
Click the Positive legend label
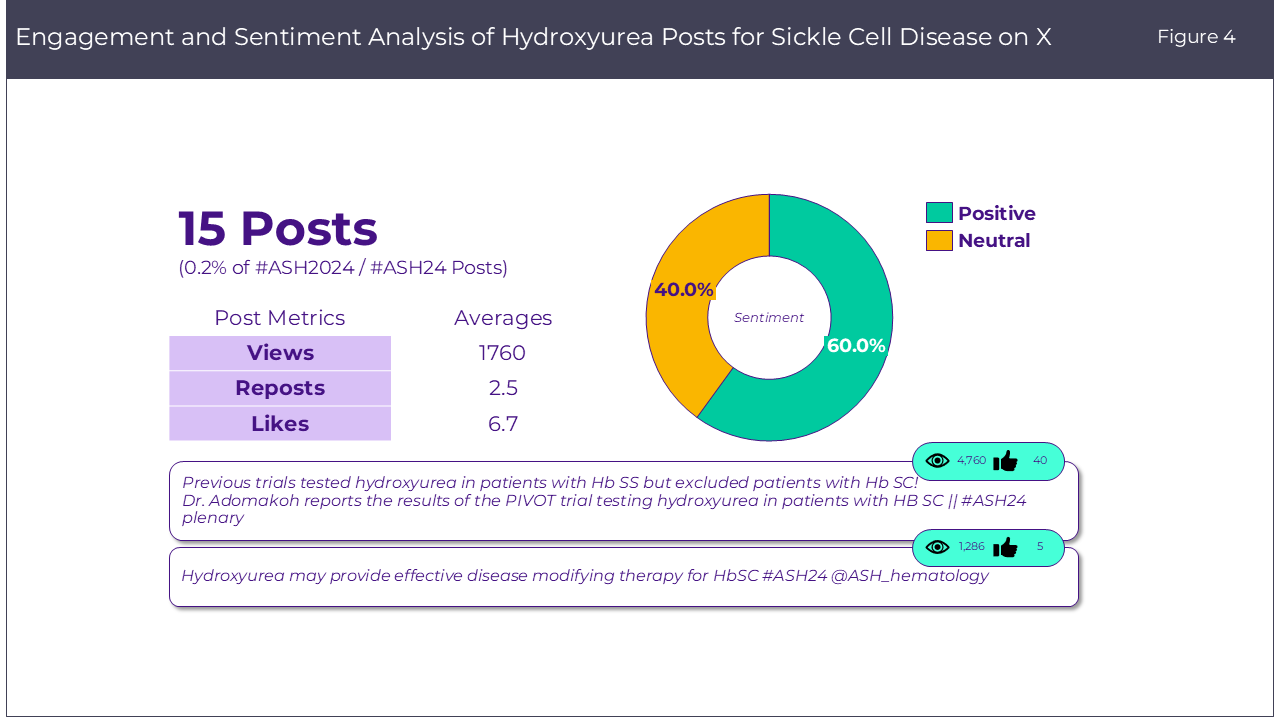tap(996, 213)
